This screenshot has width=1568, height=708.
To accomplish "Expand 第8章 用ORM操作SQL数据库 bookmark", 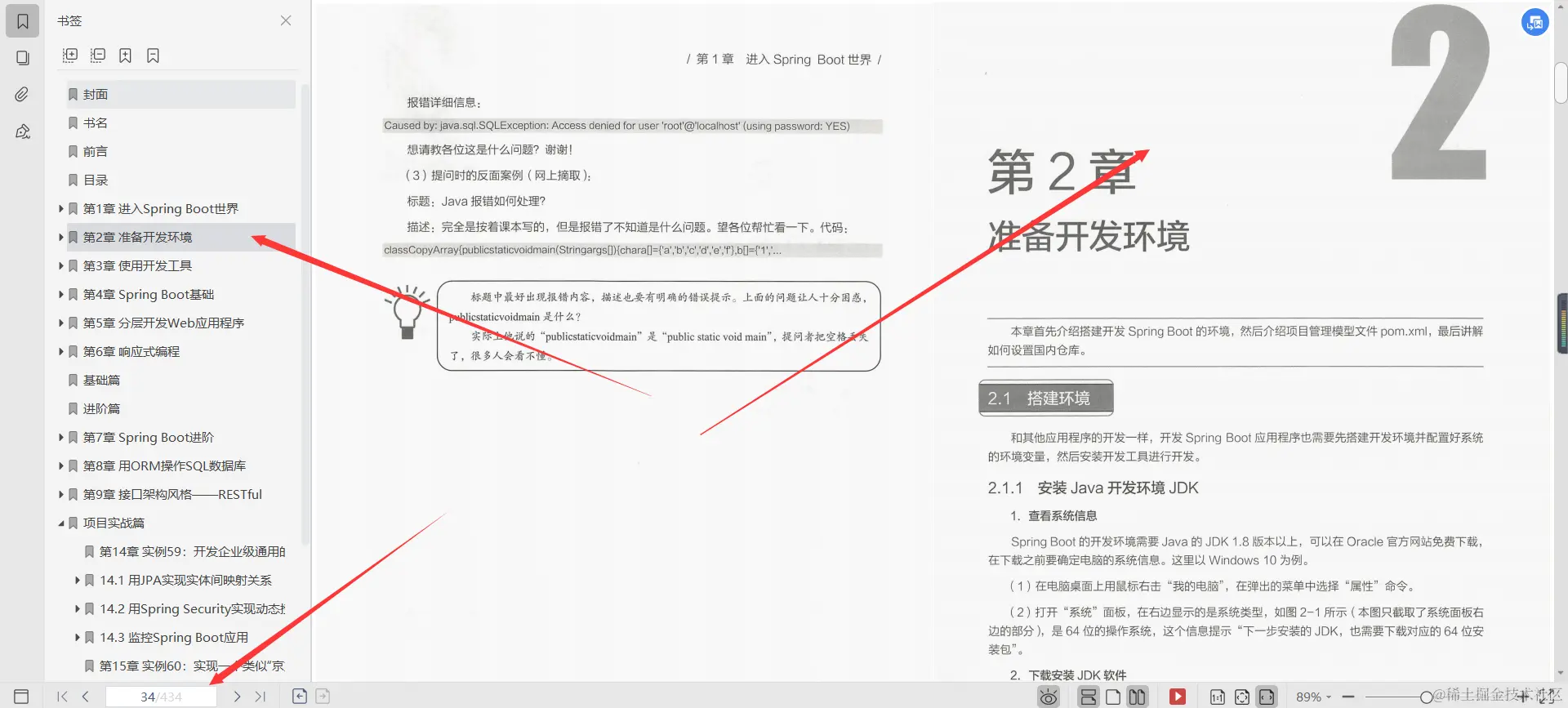I will 60,465.
